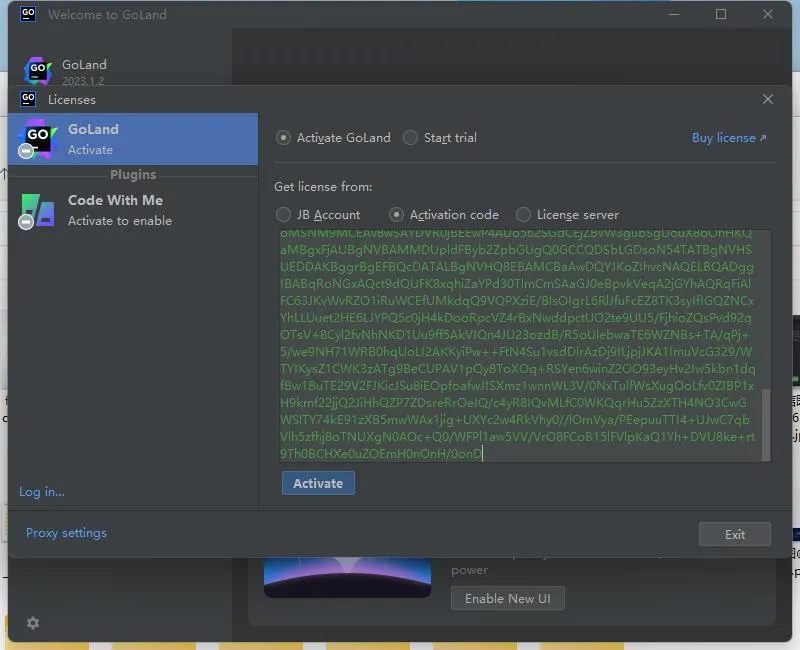Maximize the Welcome to GoLand window
This screenshot has width=800, height=650.
tap(720, 14)
